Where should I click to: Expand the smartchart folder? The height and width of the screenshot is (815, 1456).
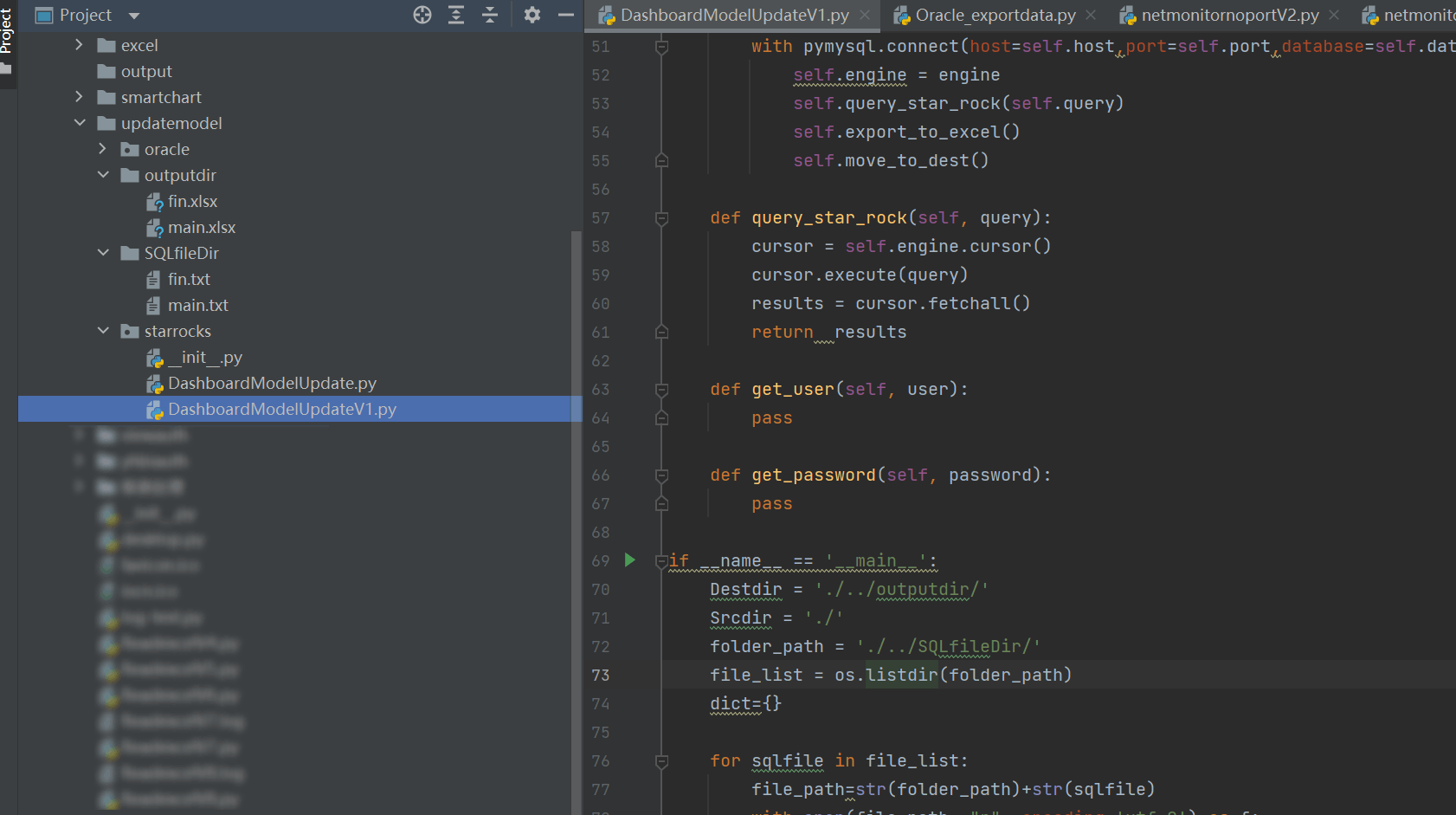79,97
